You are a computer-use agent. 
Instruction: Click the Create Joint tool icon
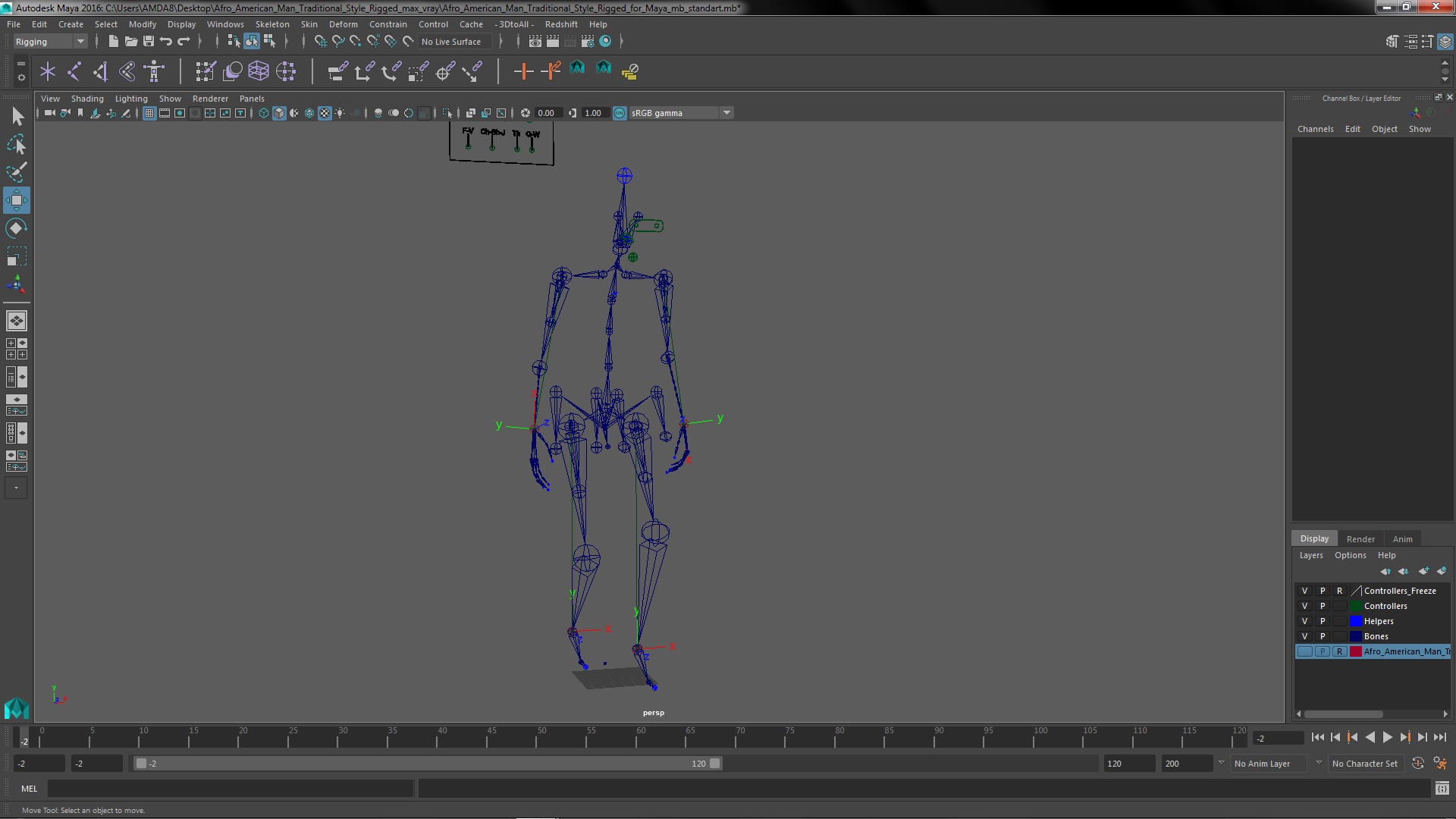coord(74,71)
